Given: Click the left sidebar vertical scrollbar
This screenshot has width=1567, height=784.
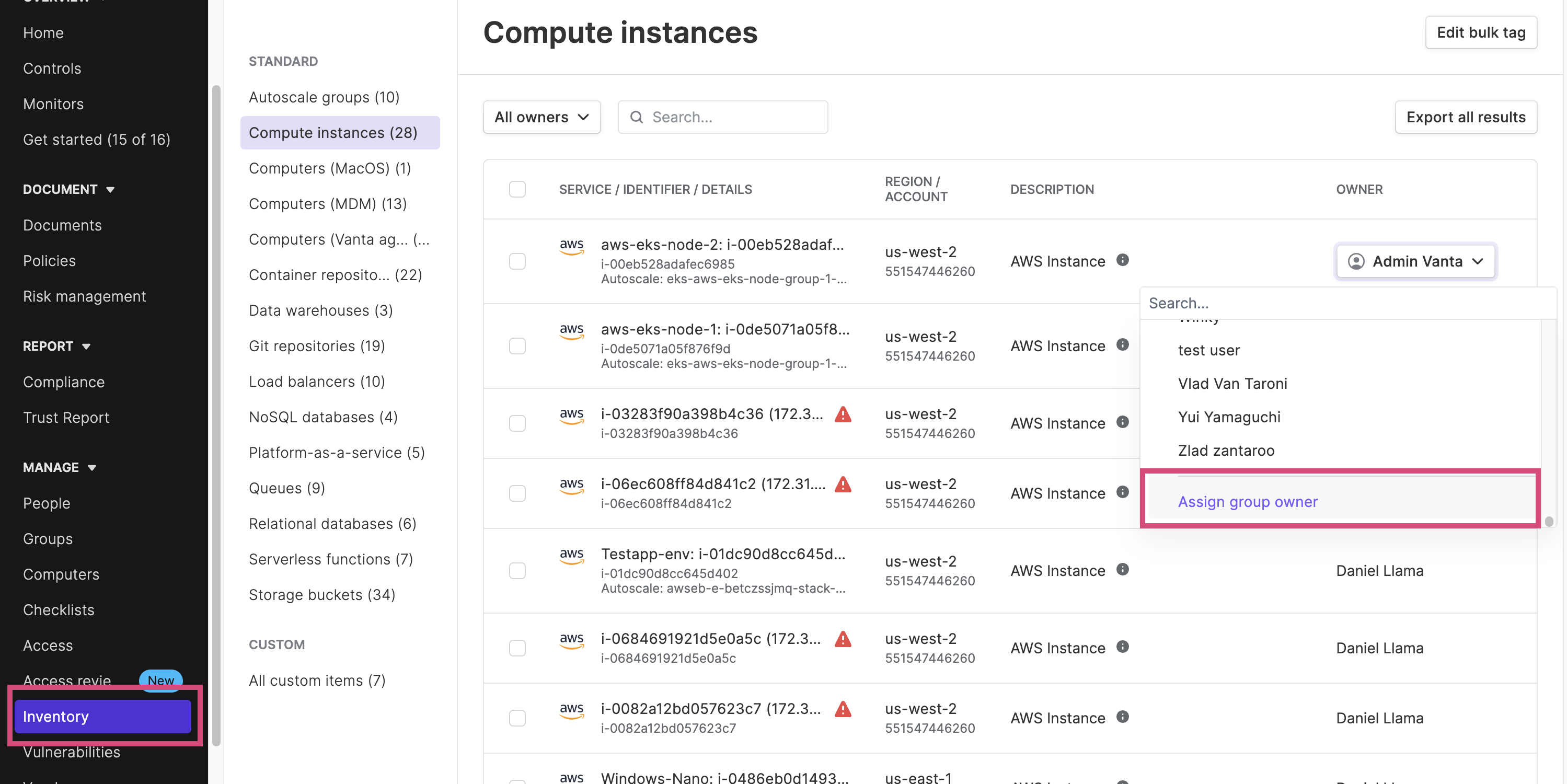Looking at the screenshot, I should [216, 416].
